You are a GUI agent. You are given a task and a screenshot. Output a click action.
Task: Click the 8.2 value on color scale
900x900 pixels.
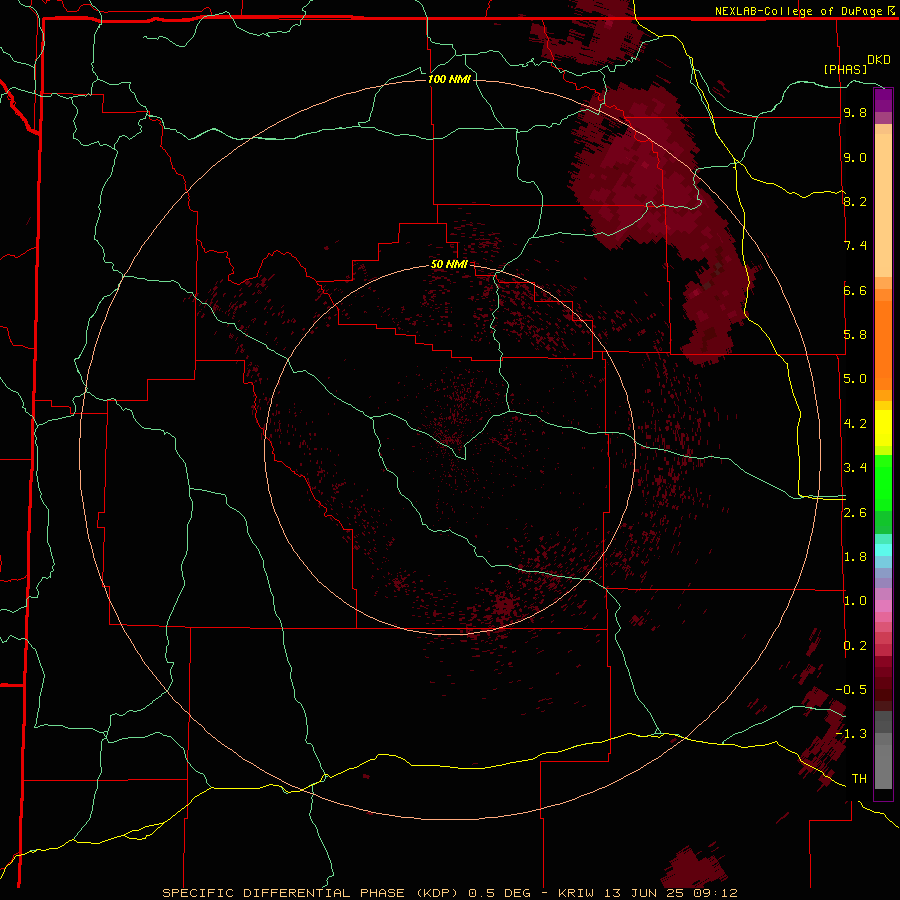click(855, 202)
